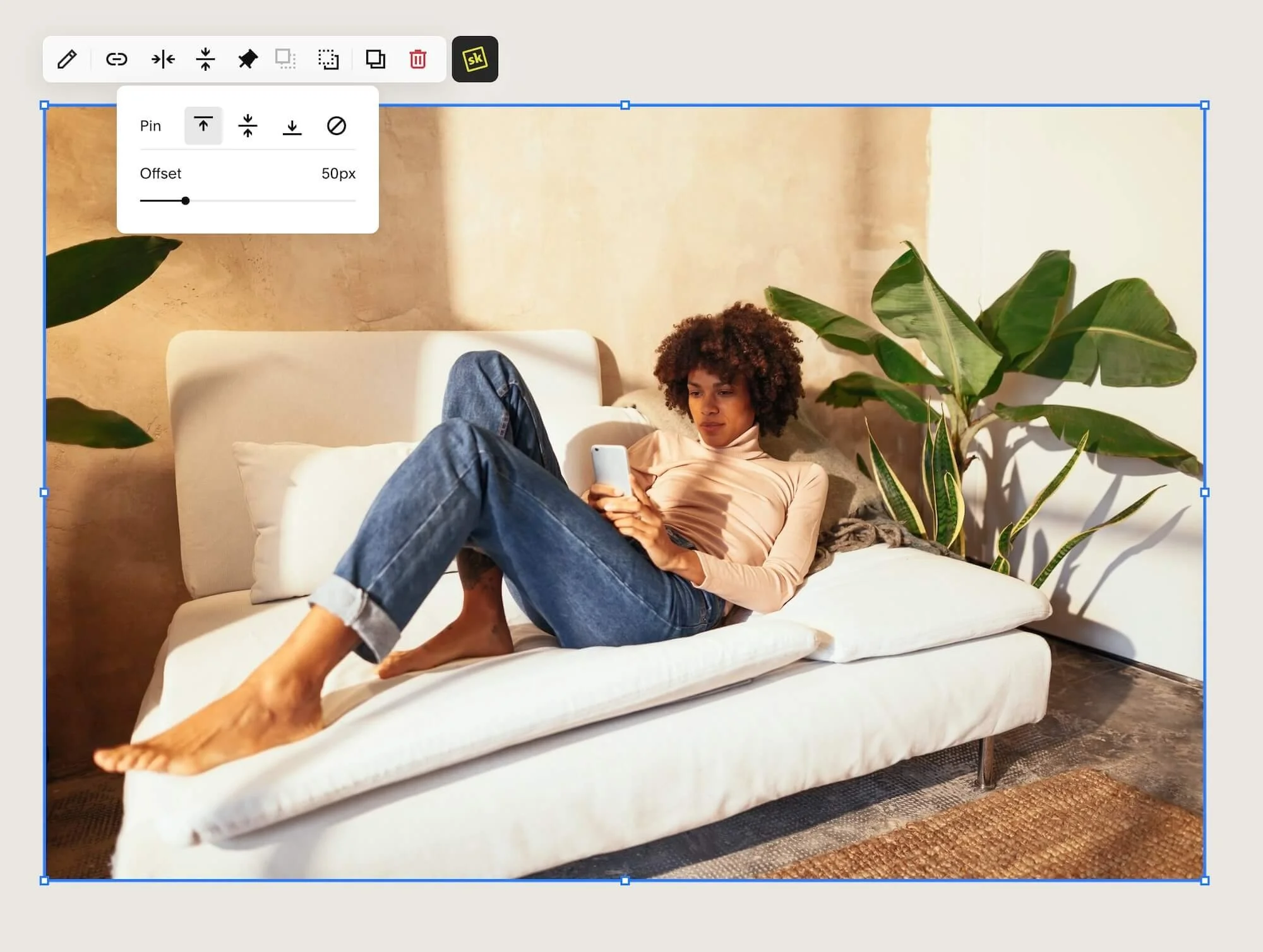The width and height of the screenshot is (1263, 952).
Task: Click the pencil edit icon
Action: (67, 59)
